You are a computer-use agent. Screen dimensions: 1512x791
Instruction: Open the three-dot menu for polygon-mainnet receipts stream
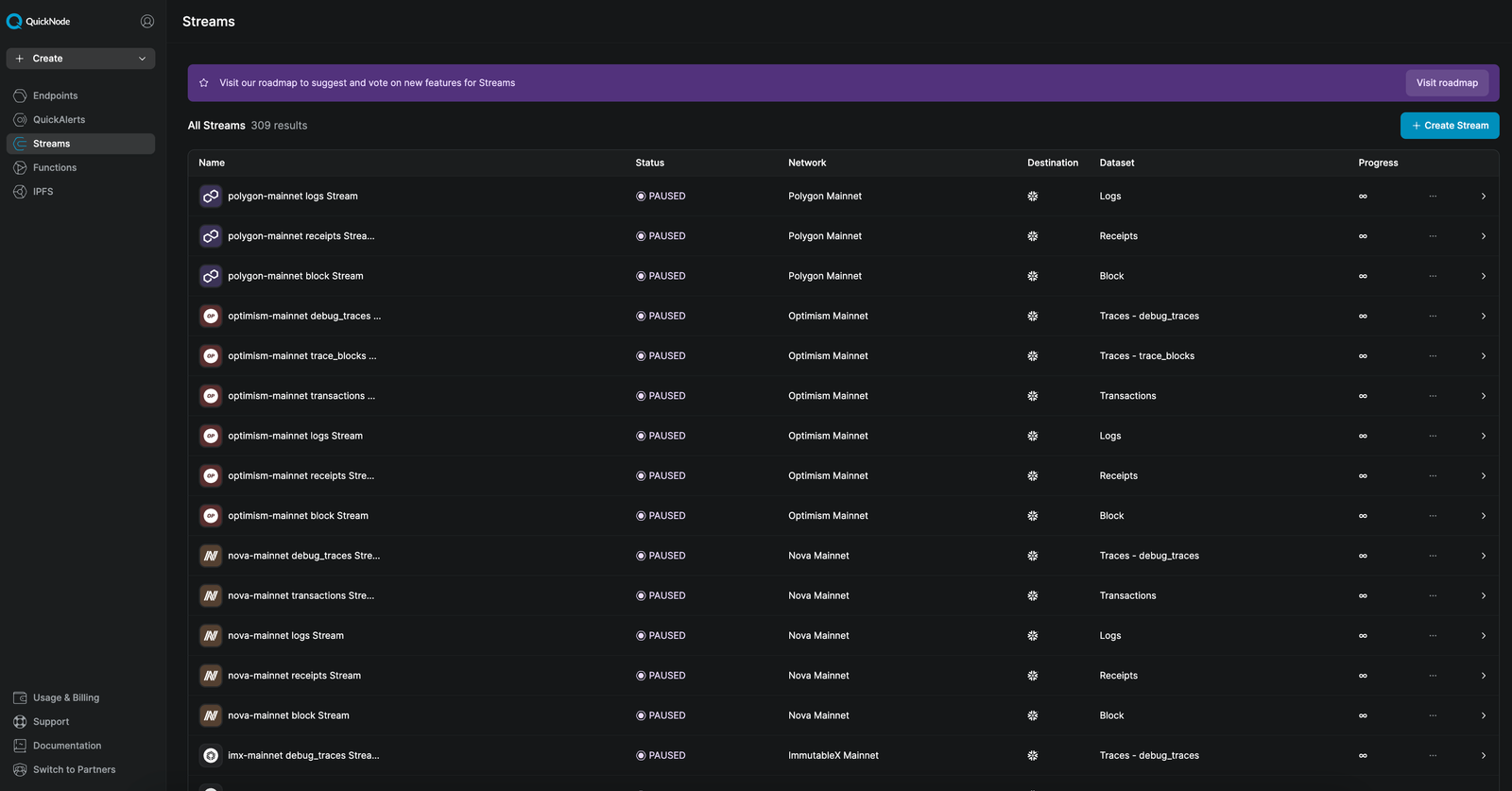pos(1433,236)
